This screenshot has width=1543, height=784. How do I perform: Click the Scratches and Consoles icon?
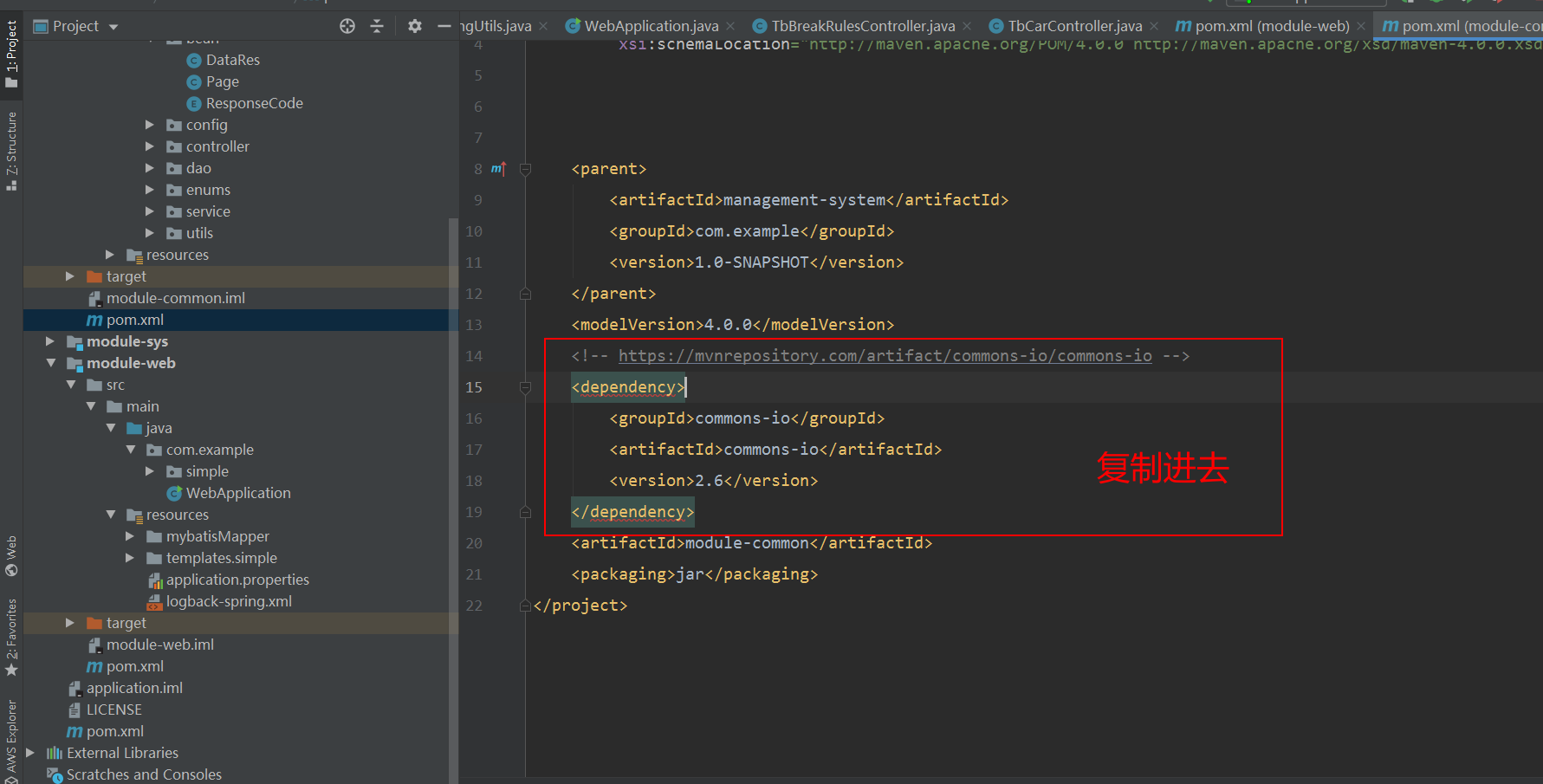coord(55,774)
